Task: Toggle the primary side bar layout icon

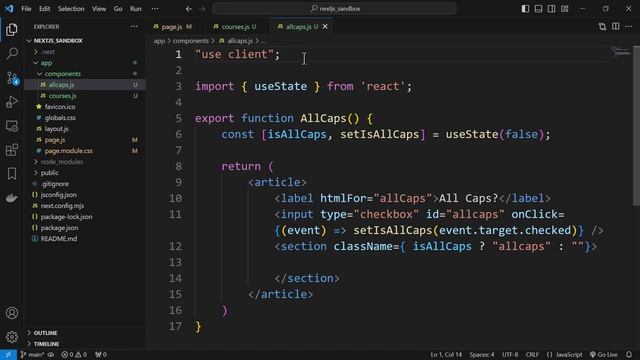Action: click(x=525, y=9)
